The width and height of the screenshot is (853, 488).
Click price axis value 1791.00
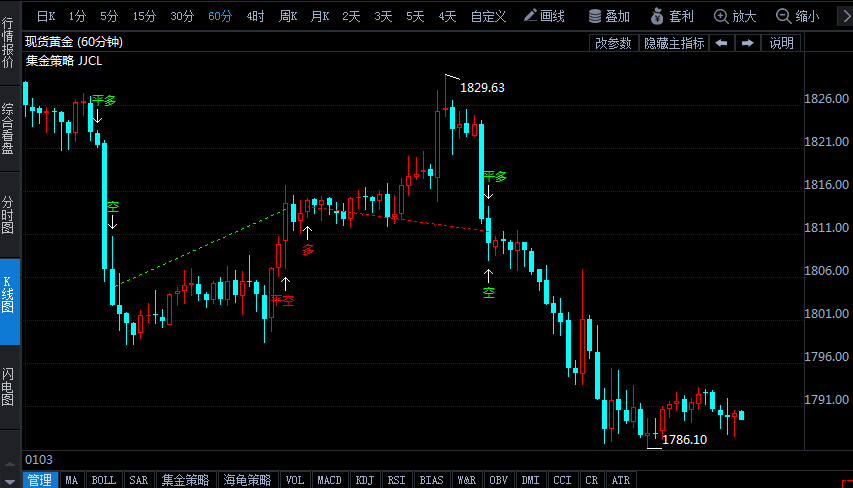[826, 399]
